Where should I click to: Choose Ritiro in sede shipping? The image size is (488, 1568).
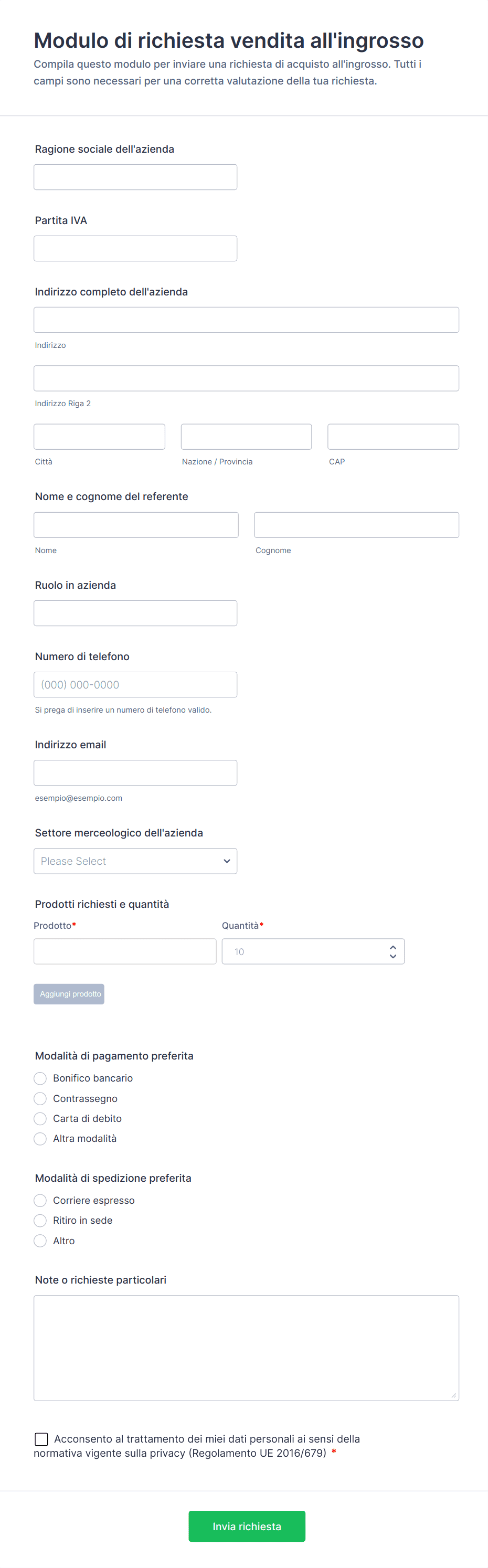pyautogui.click(x=40, y=1221)
